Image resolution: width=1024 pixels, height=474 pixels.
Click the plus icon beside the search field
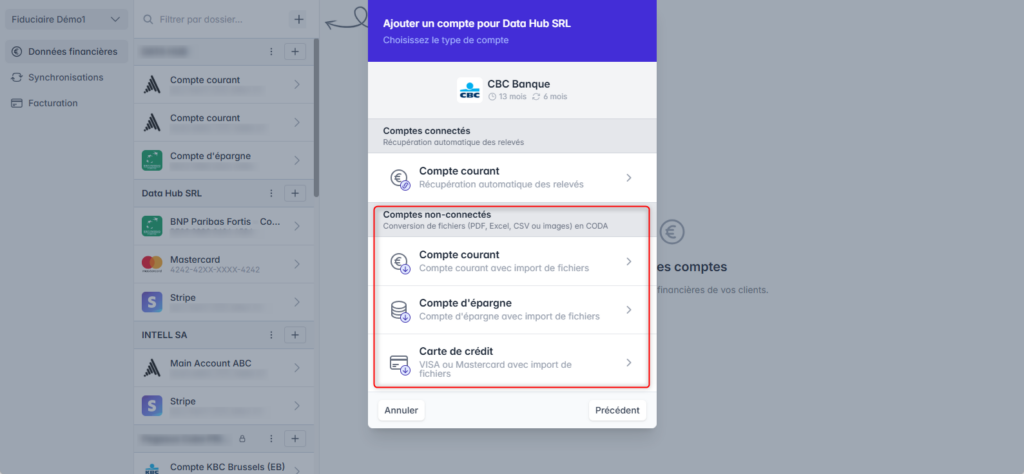(x=298, y=19)
